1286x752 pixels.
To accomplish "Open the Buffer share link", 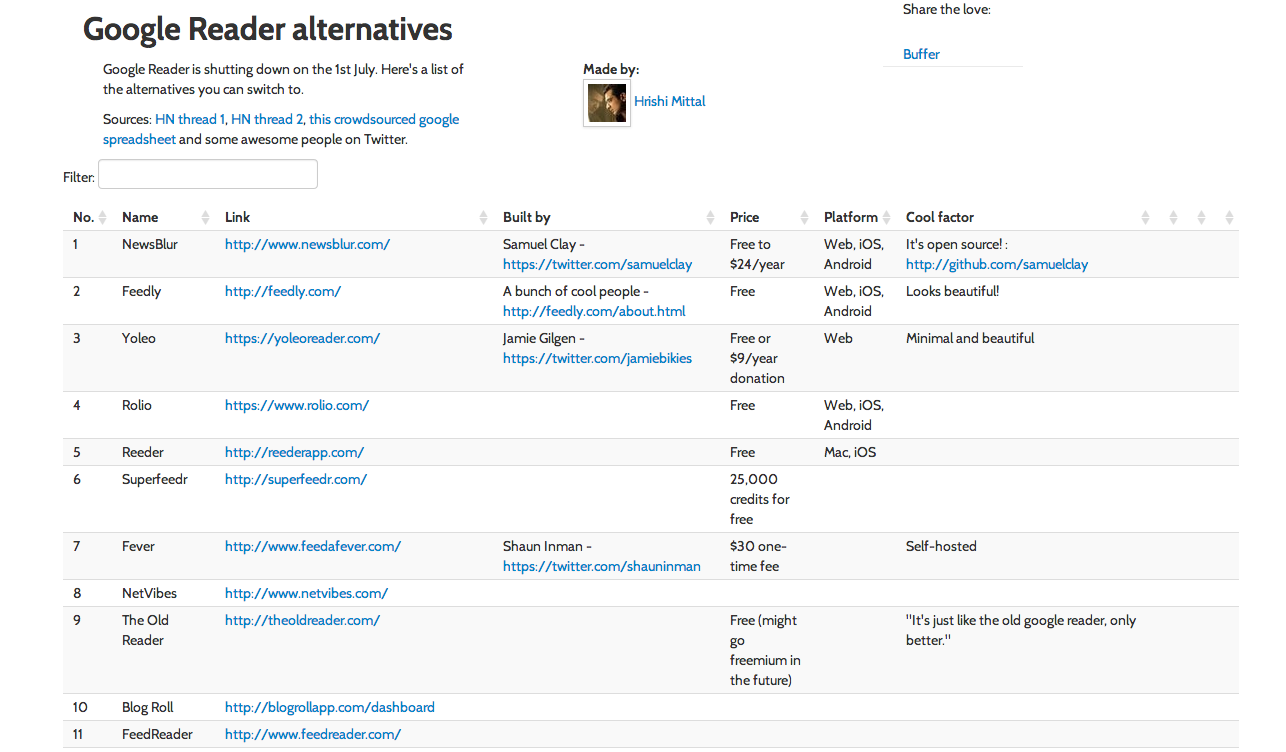I will pos(921,54).
